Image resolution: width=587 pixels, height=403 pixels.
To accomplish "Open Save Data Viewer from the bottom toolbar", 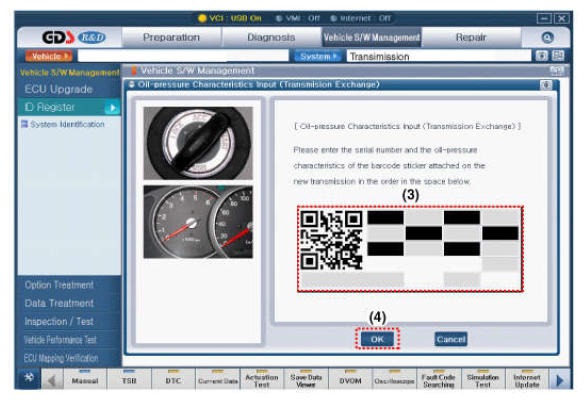I will [x=306, y=380].
